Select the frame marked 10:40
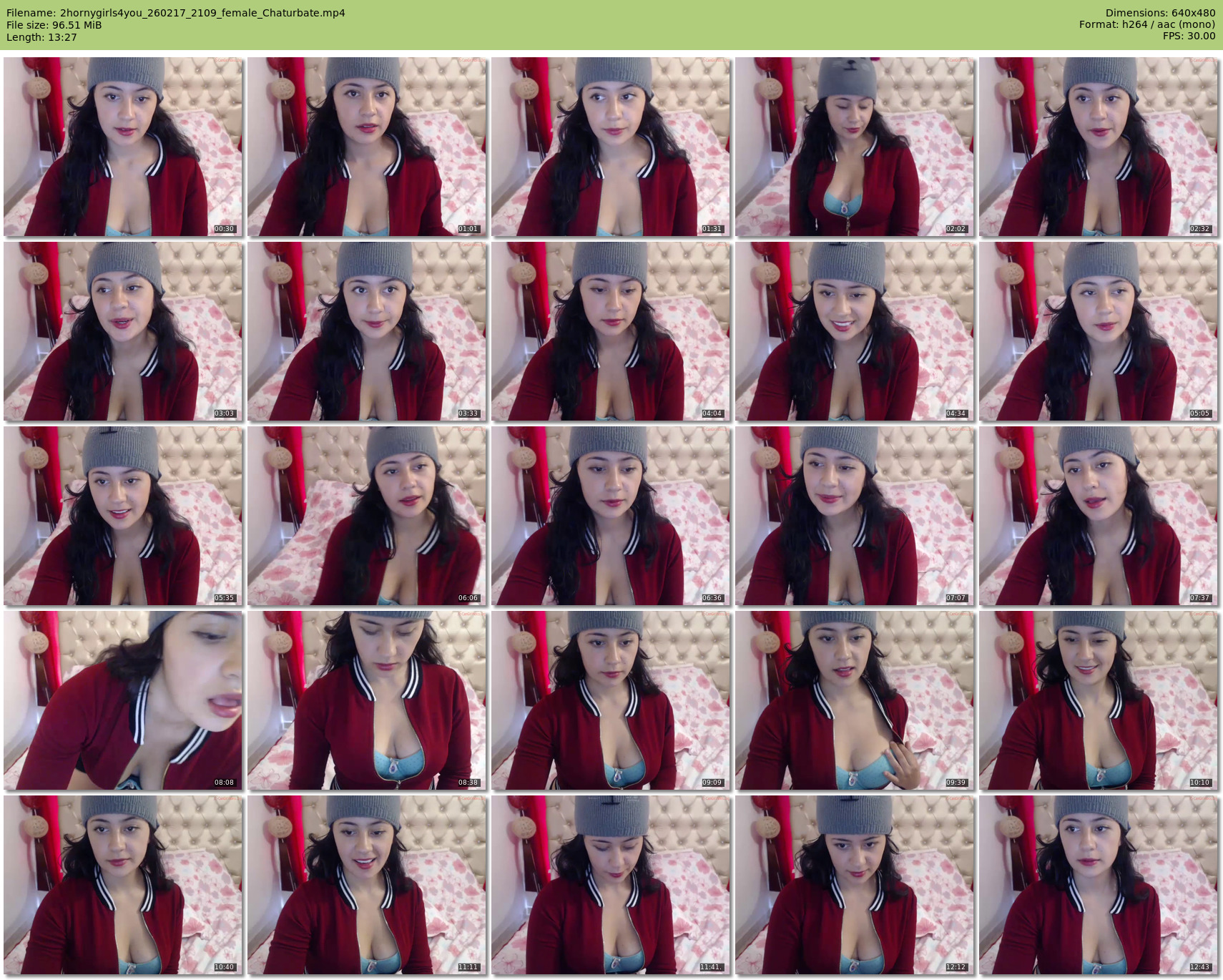The image size is (1223, 980). 123,885
